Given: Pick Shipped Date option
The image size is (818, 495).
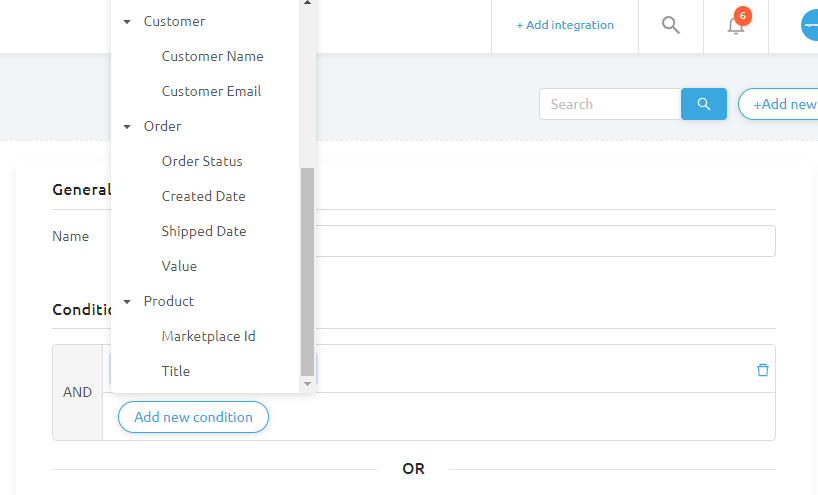Looking at the screenshot, I should click(x=204, y=231).
